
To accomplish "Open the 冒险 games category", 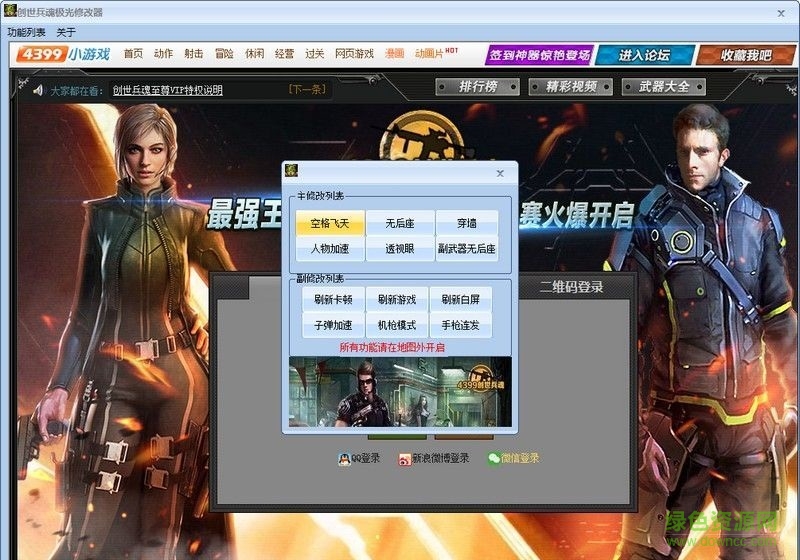I will (x=224, y=54).
